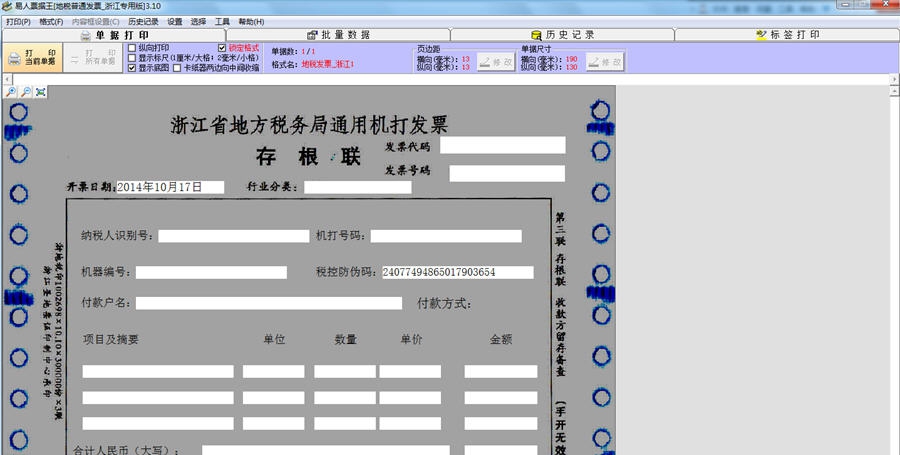Click the 开票日期 field showing 2014年10月17日

pyautogui.click(x=170, y=187)
